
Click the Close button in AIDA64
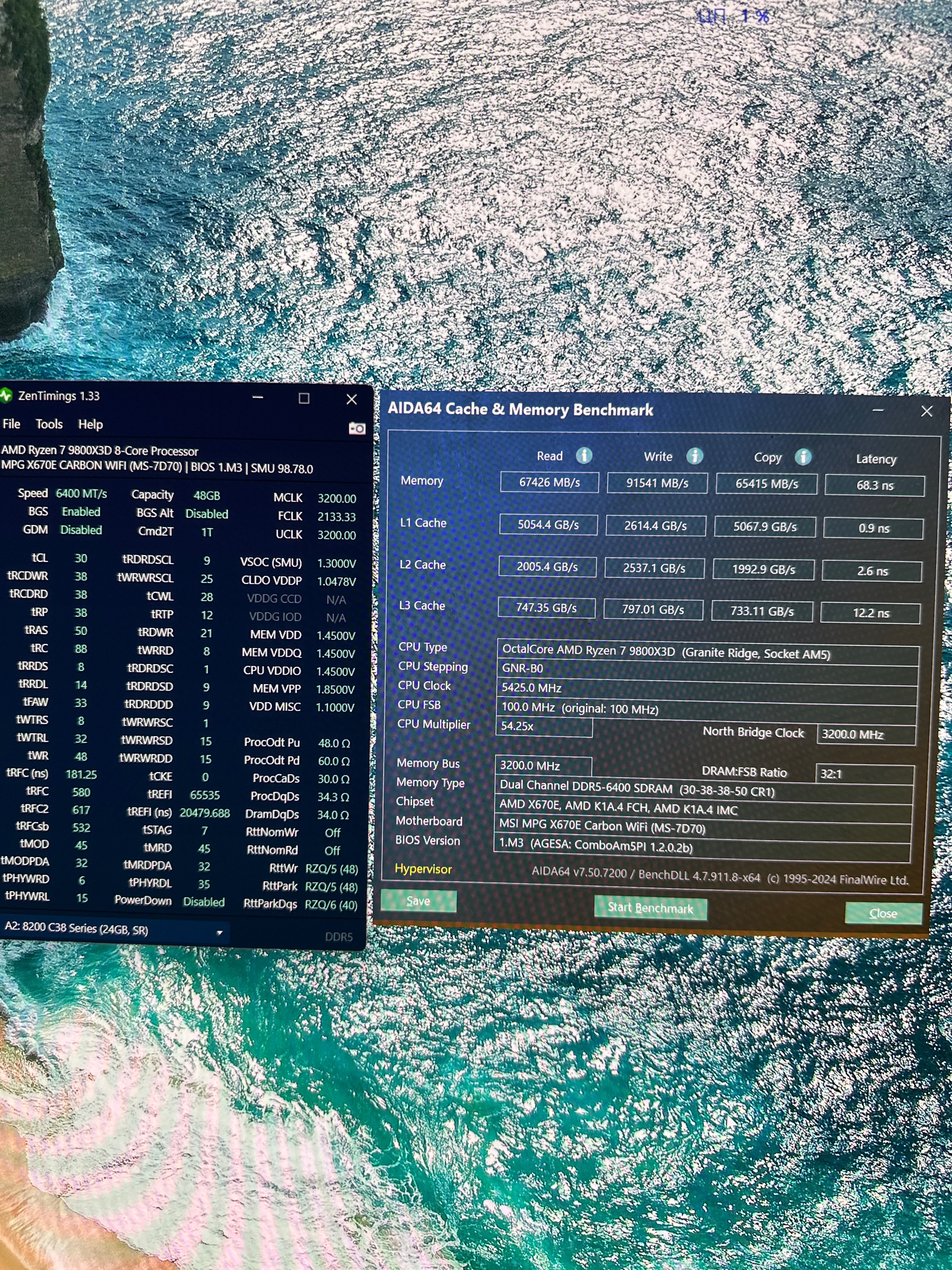(x=882, y=913)
